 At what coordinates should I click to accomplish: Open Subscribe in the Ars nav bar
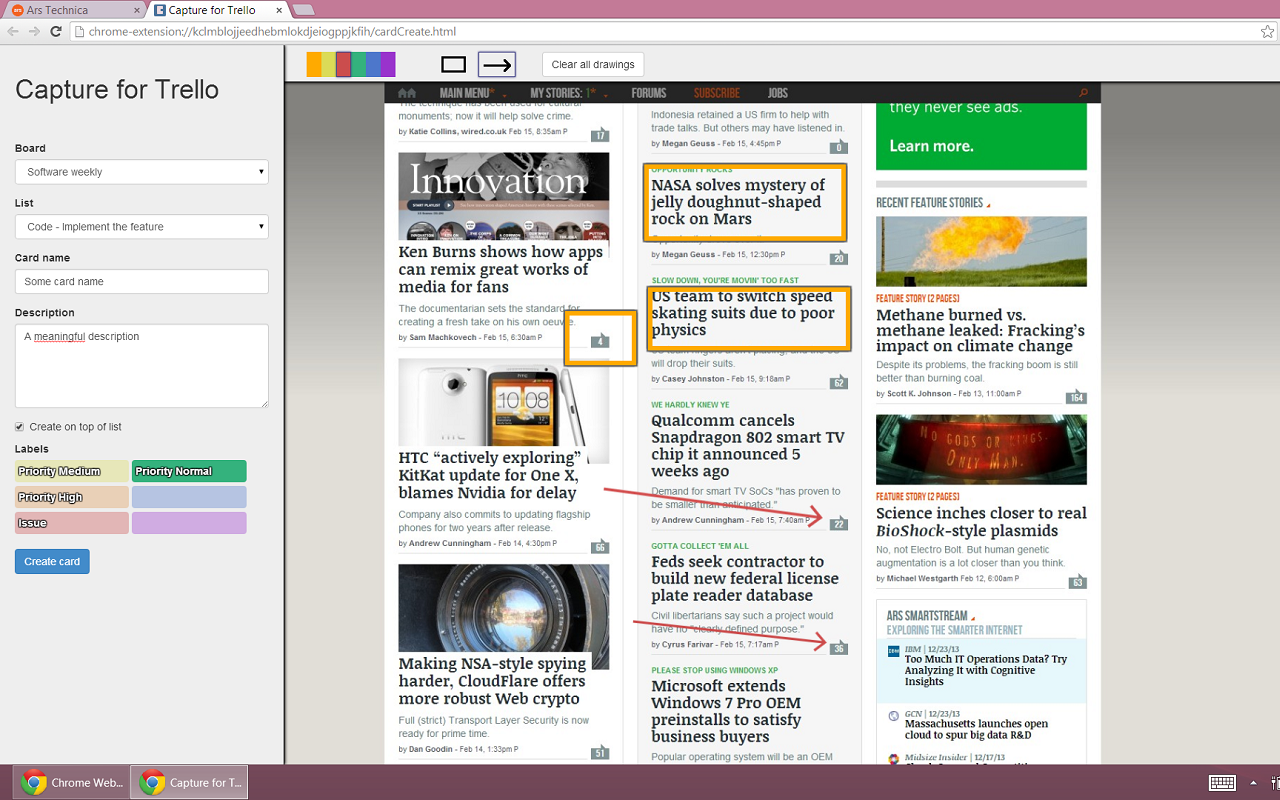point(717,93)
